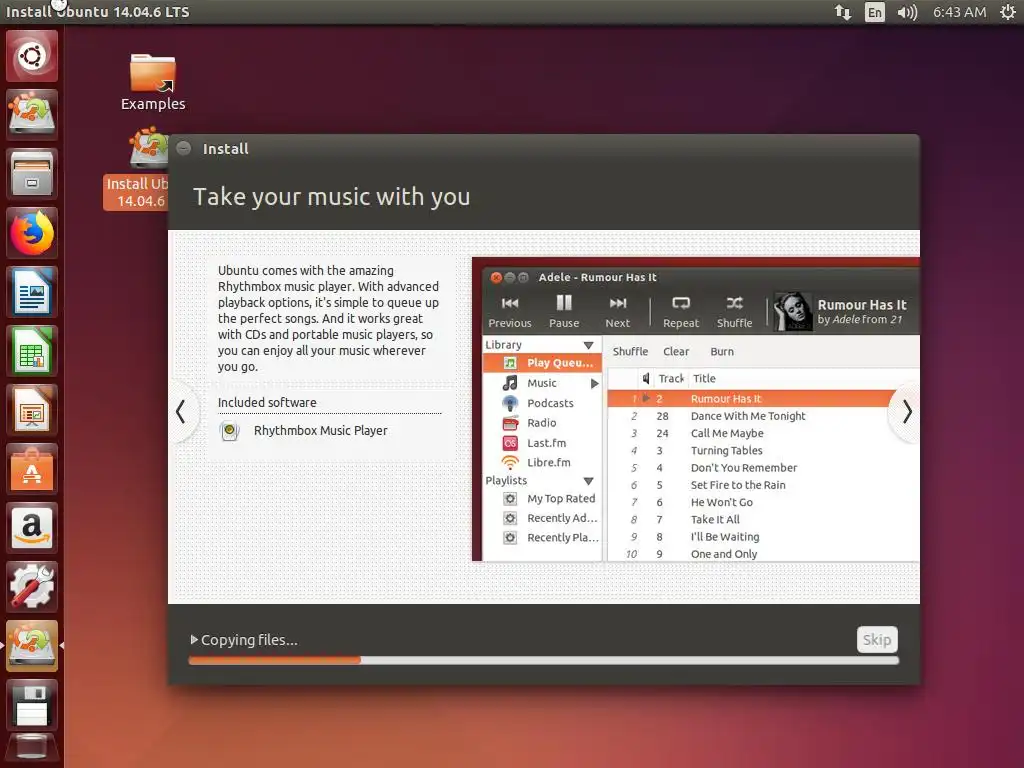Click the Adele album art thumbnail
Image resolution: width=1024 pixels, height=768 pixels.
click(x=793, y=312)
